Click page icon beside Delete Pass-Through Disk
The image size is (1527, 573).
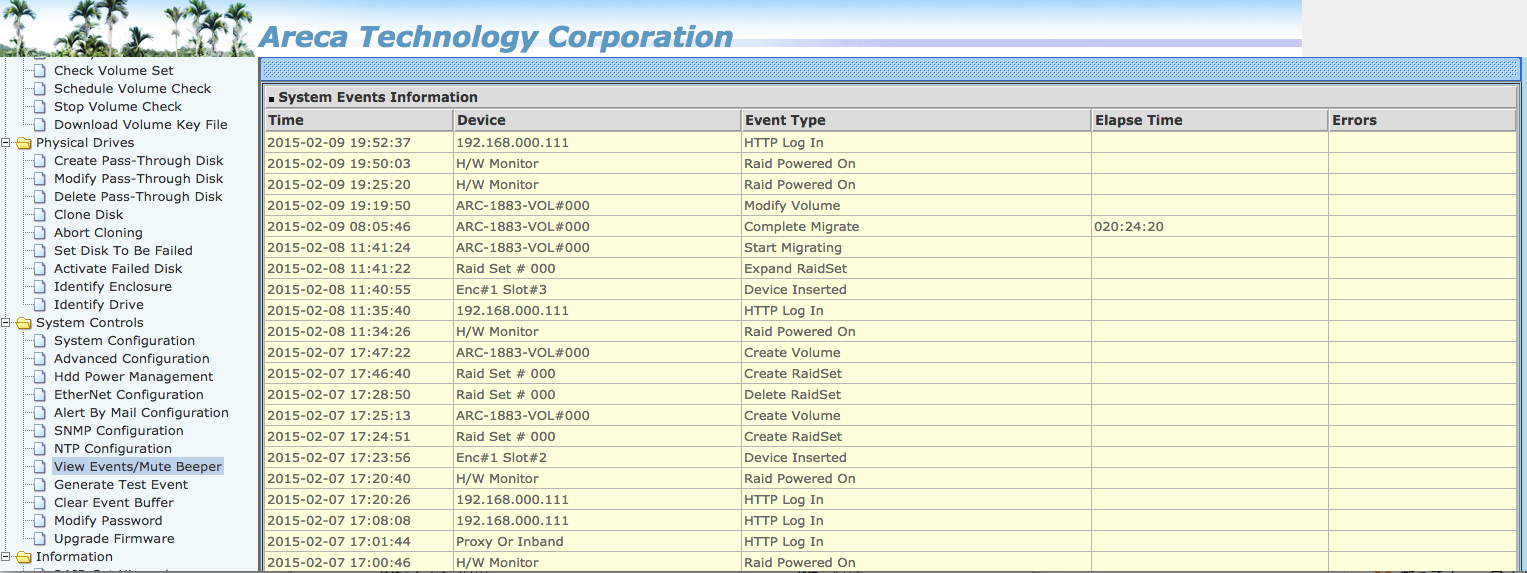click(x=40, y=197)
